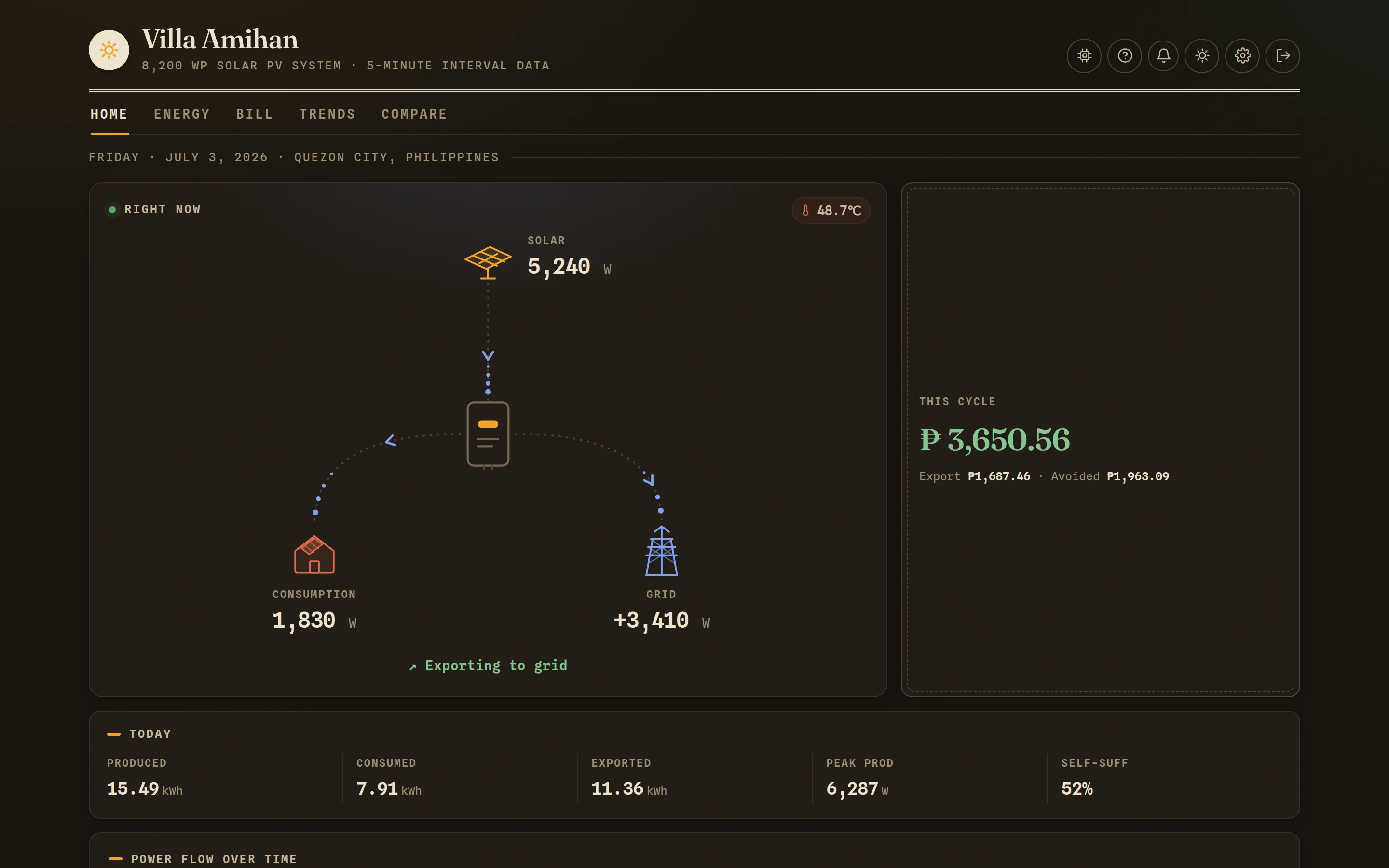Open settings gear icon

click(1243, 55)
